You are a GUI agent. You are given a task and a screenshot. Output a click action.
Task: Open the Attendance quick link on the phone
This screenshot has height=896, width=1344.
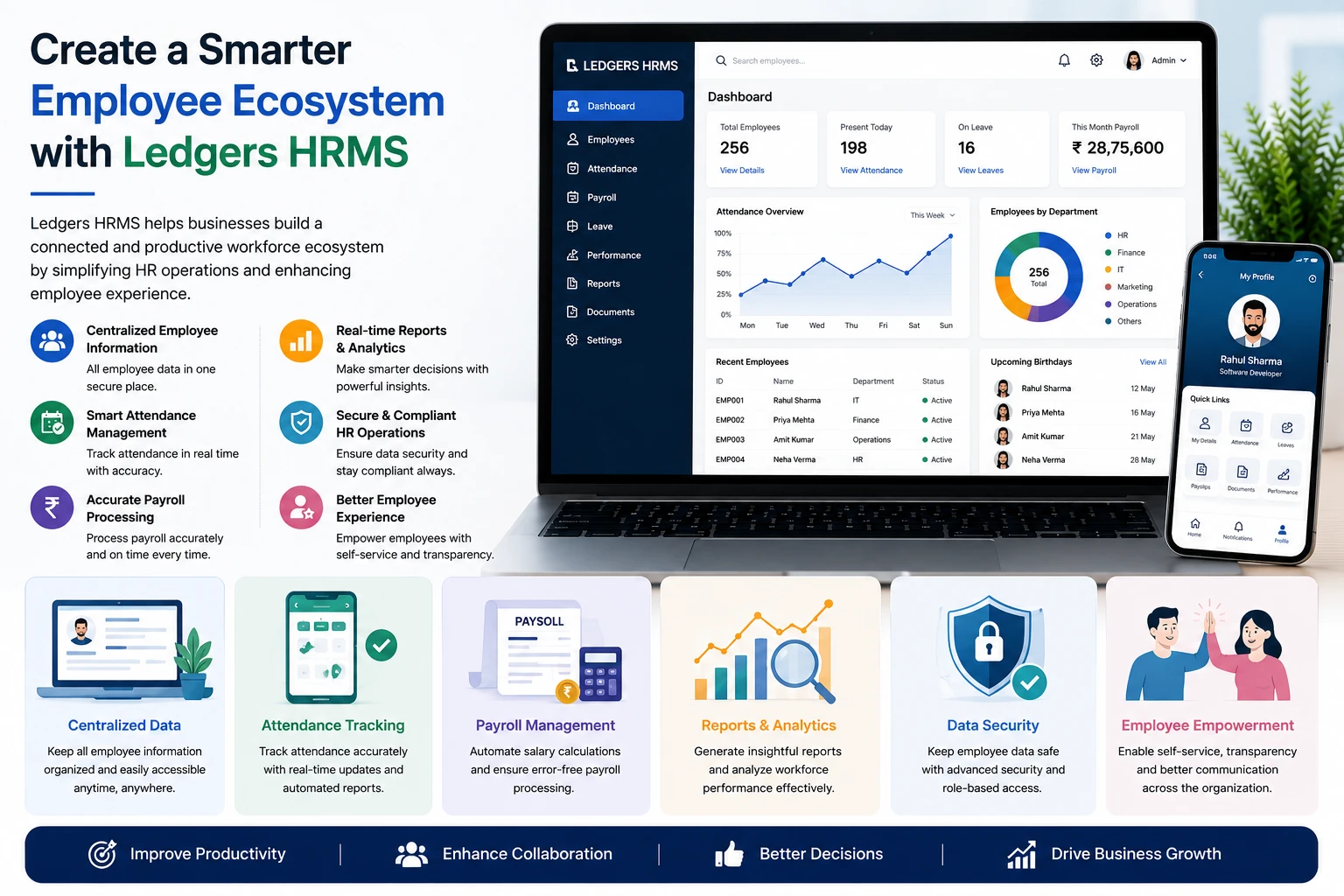(1245, 430)
